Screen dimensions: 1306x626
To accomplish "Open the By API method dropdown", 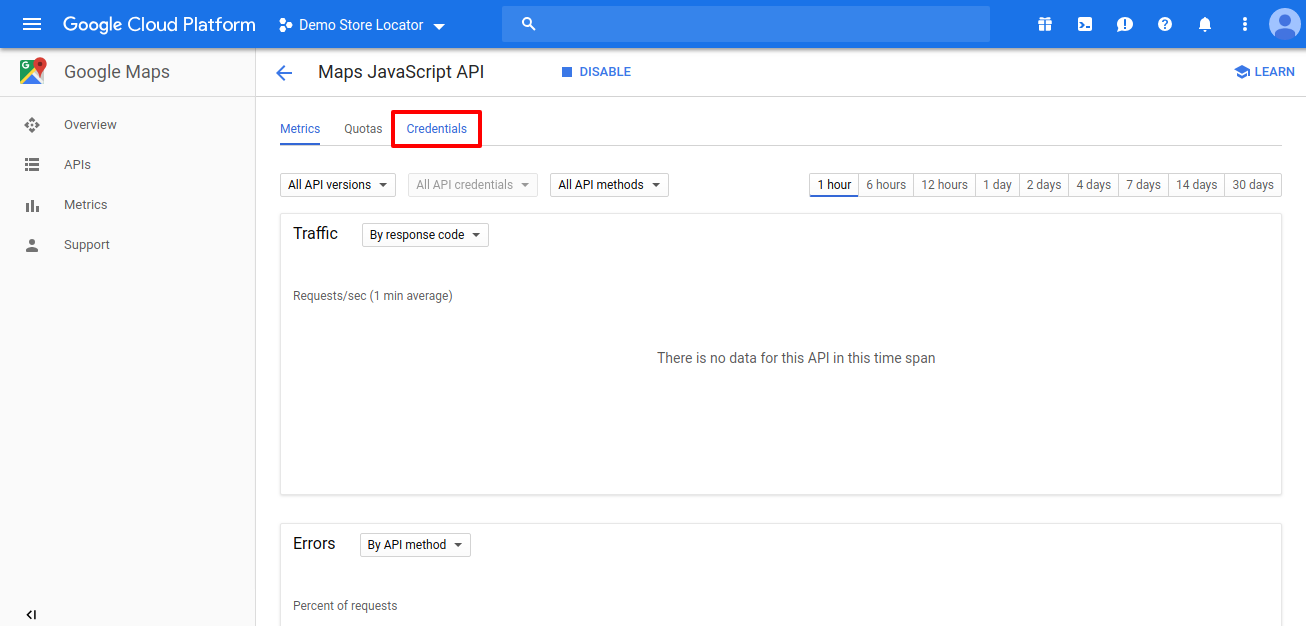I will (x=415, y=545).
